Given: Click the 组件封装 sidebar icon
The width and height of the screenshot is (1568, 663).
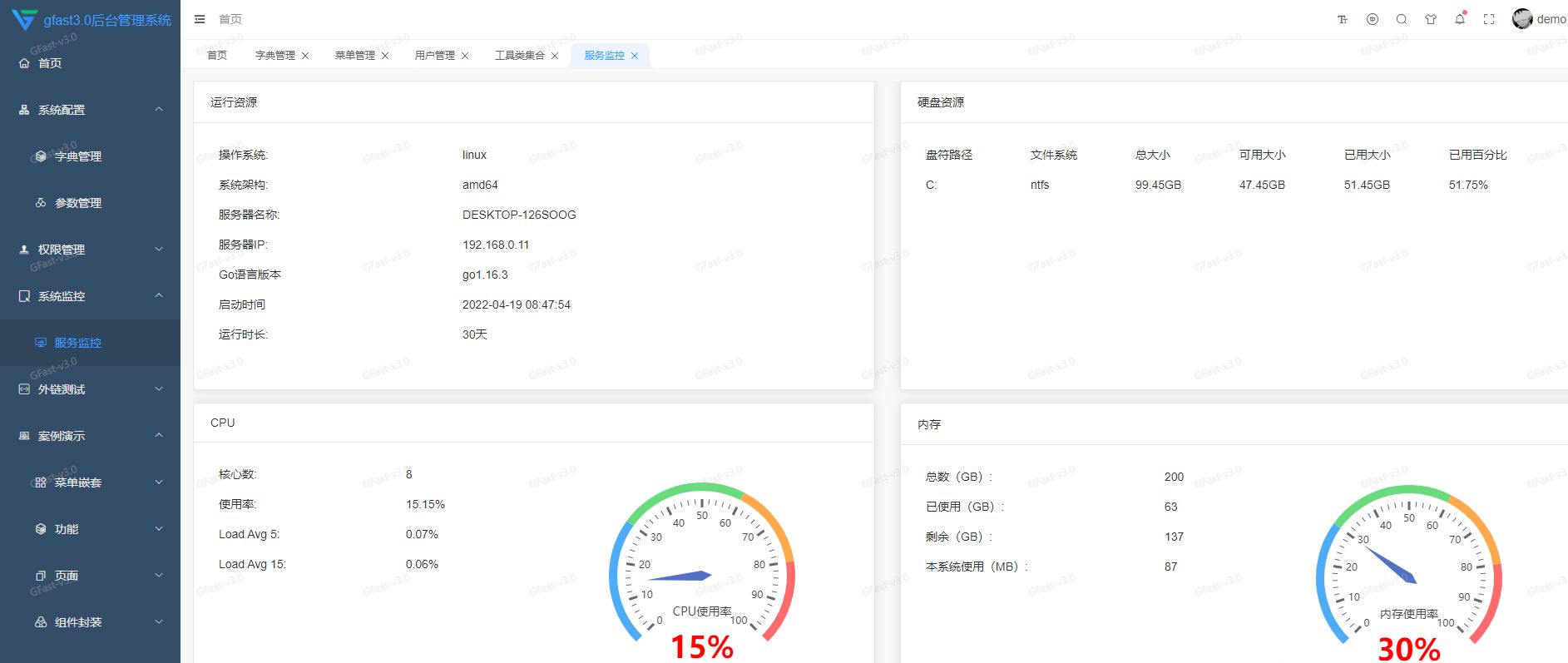Looking at the screenshot, I should [41, 622].
